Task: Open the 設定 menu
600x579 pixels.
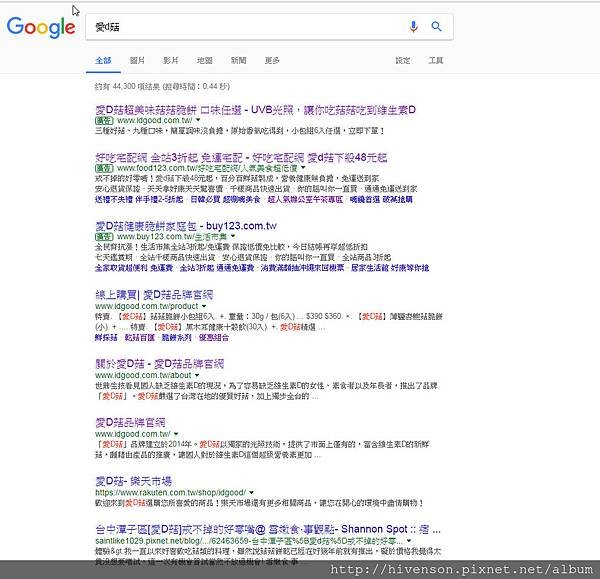Action: [x=403, y=60]
